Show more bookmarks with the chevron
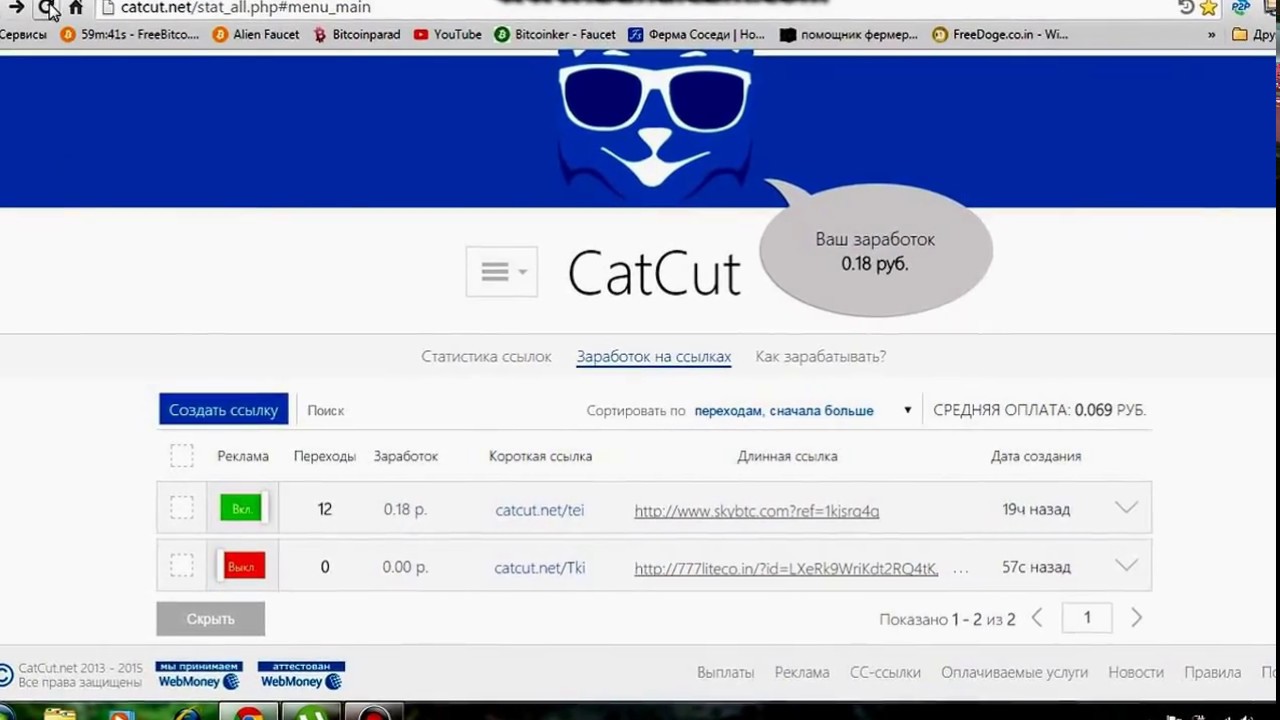This screenshot has width=1280, height=720. pyautogui.click(x=1211, y=34)
